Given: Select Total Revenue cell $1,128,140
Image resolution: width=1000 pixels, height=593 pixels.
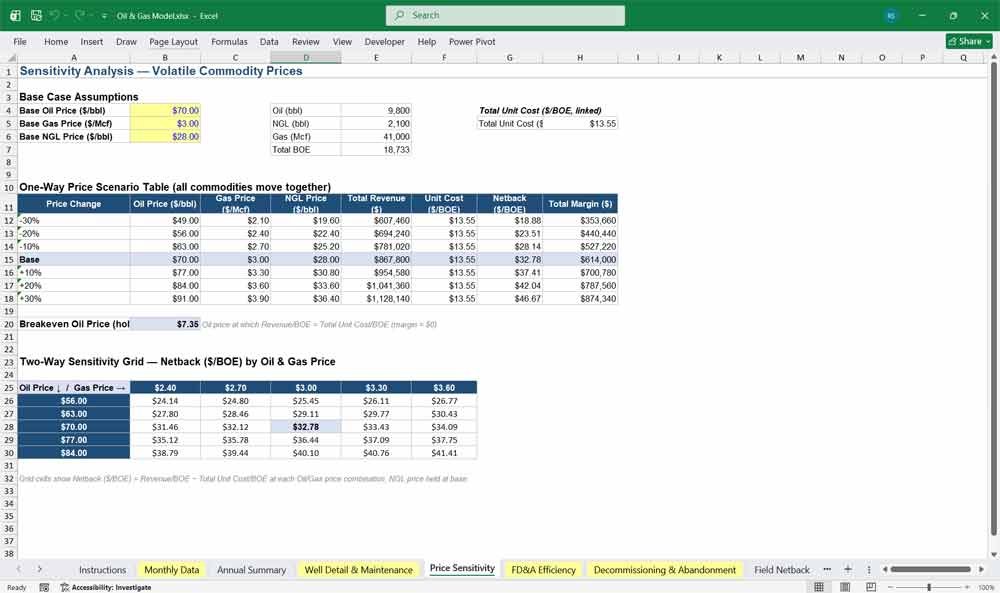Looking at the screenshot, I should coord(376,298).
